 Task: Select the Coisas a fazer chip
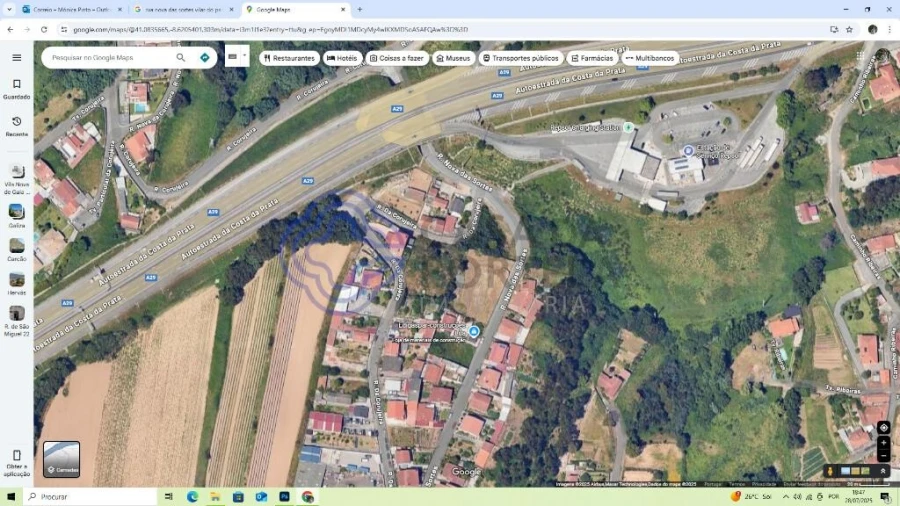[x=397, y=58]
